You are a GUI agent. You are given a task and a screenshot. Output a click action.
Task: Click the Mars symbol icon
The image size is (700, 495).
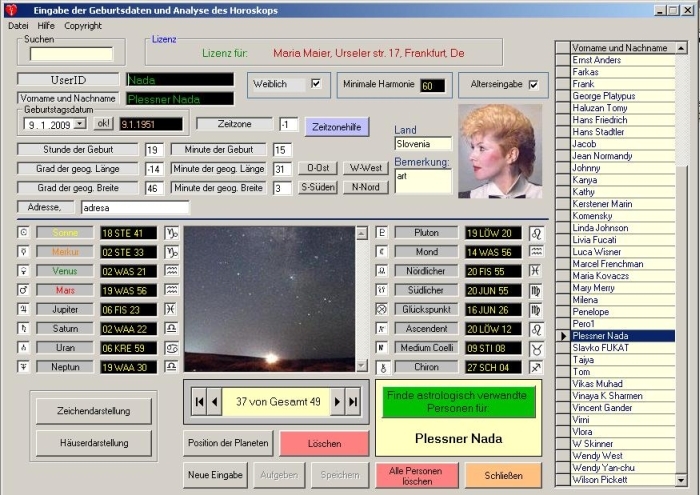(24, 290)
